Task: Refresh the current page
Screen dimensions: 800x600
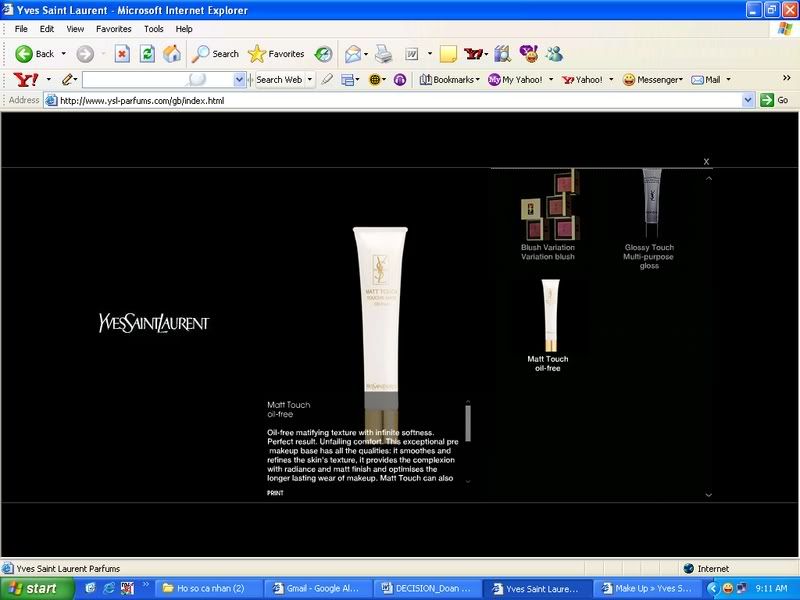Action: [147, 54]
